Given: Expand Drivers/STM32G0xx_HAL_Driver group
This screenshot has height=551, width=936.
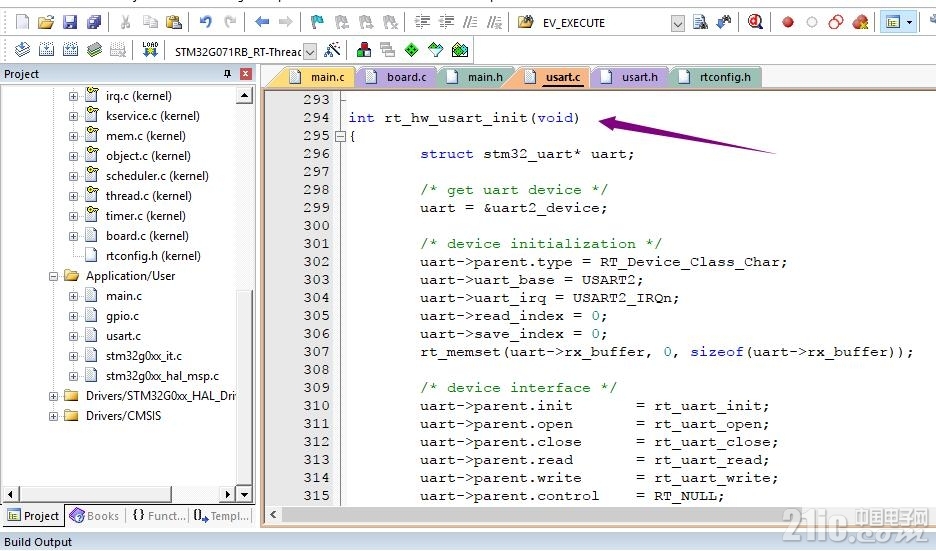Looking at the screenshot, I should tap(53, 396).
